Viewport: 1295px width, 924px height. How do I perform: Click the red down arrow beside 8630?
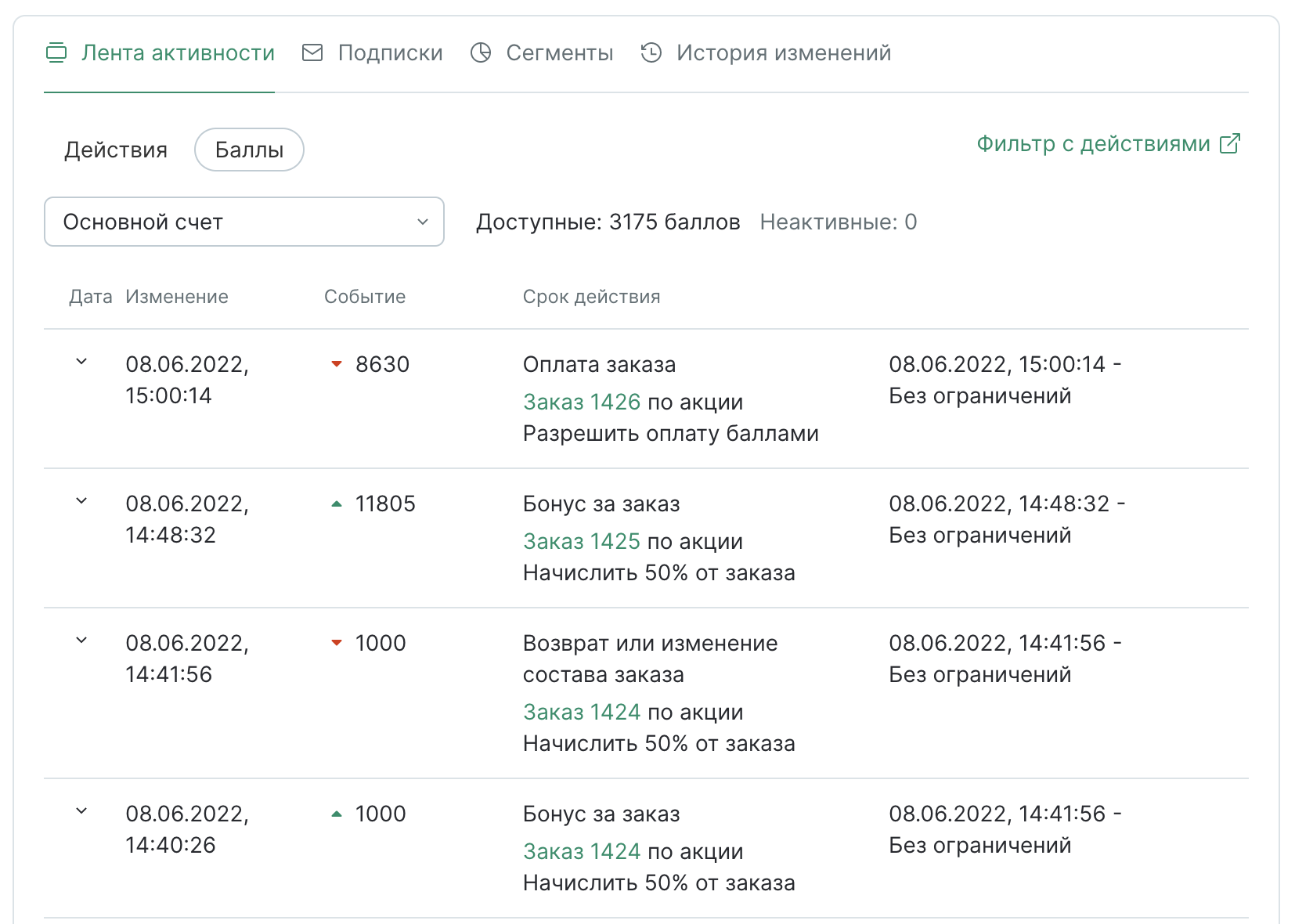(x=337, y=364)
